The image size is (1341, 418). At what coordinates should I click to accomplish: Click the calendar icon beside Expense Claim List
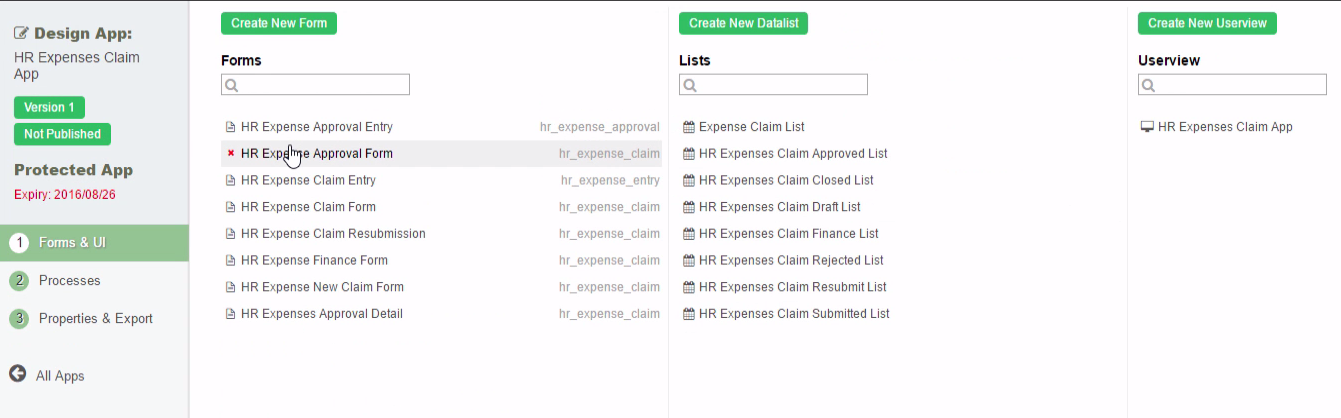click(688, 127)
